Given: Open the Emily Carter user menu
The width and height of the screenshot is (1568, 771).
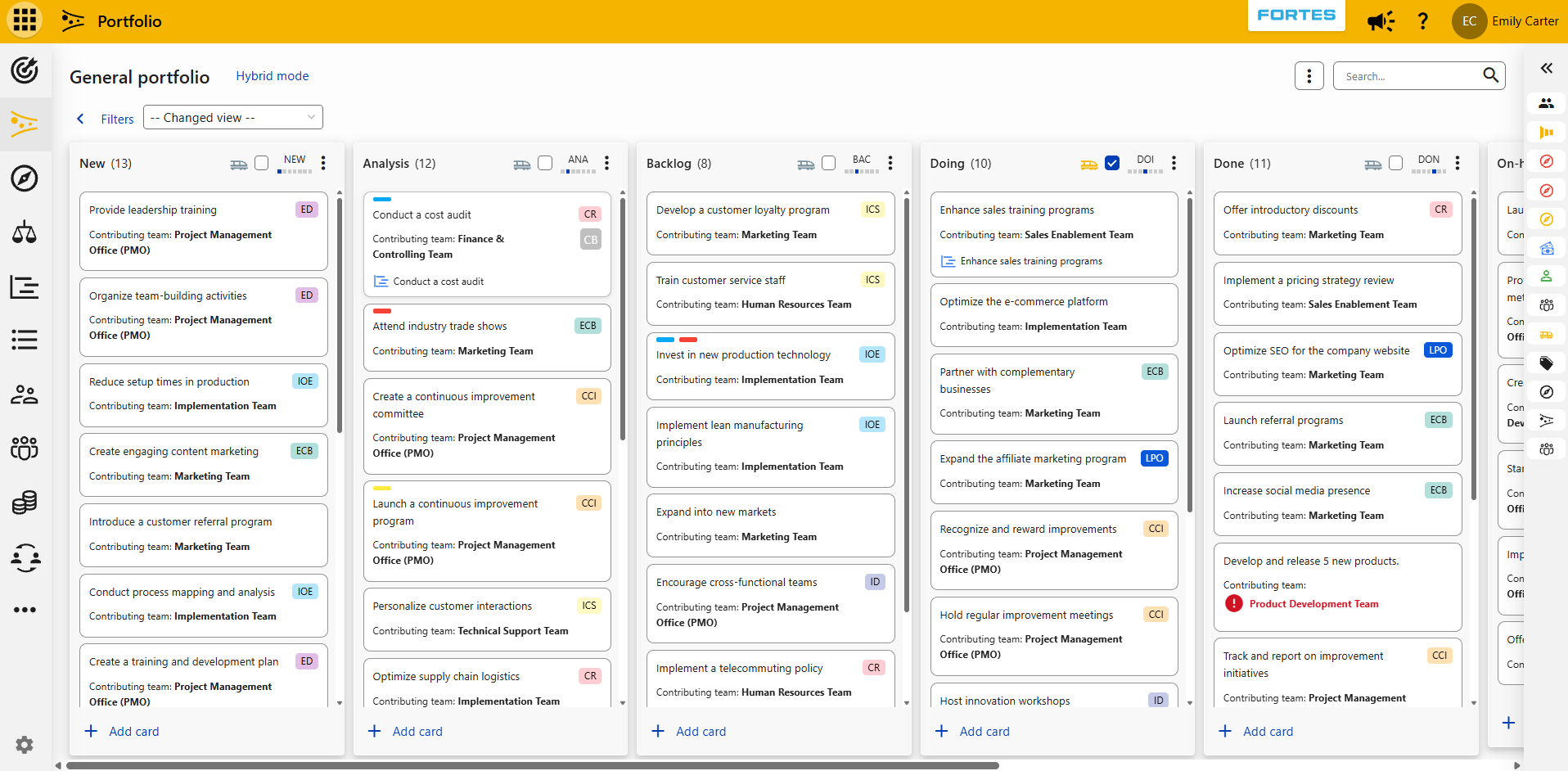Looking at the screenshot, I should click(1507, 21).
